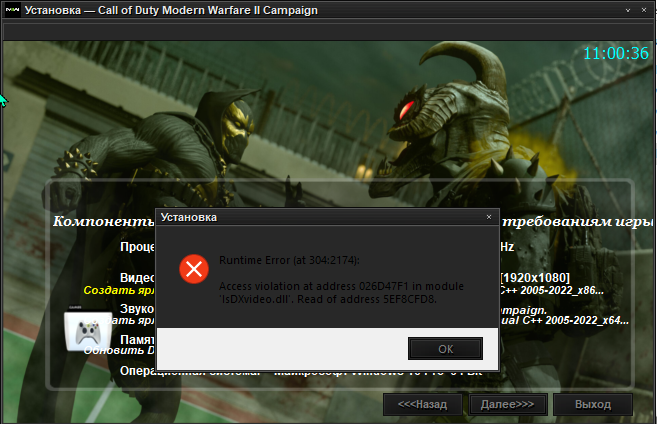Click the red error X icon
This screenshot has width=657, height=424.
(x=192, y=269)
